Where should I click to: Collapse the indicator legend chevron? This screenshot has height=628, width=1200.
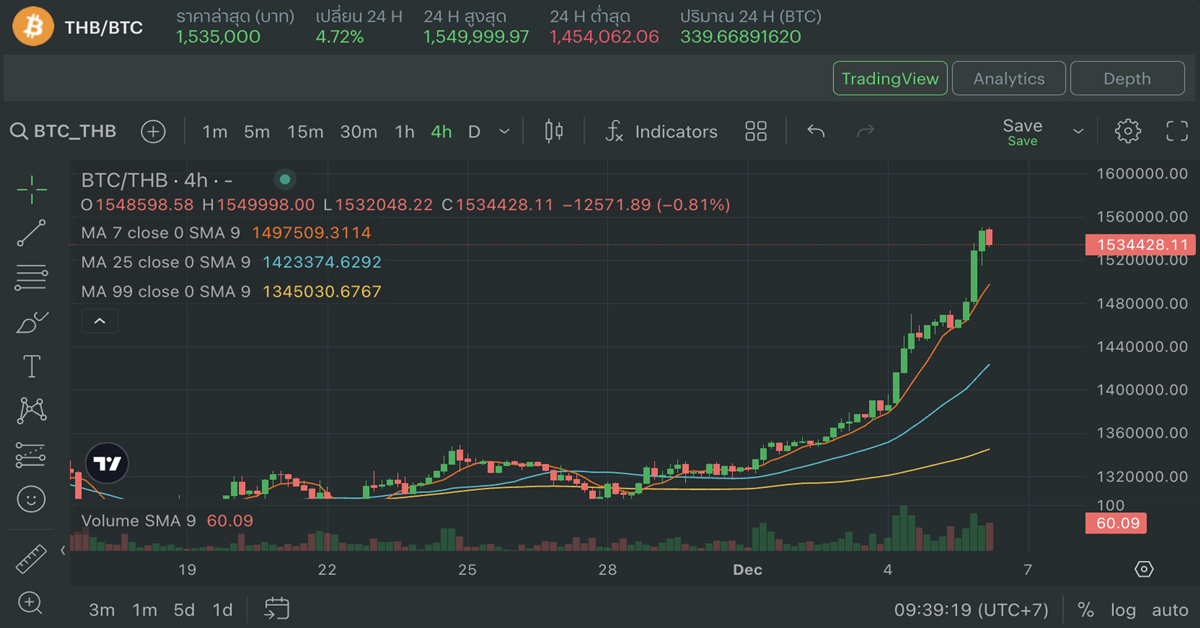point(100,321)
